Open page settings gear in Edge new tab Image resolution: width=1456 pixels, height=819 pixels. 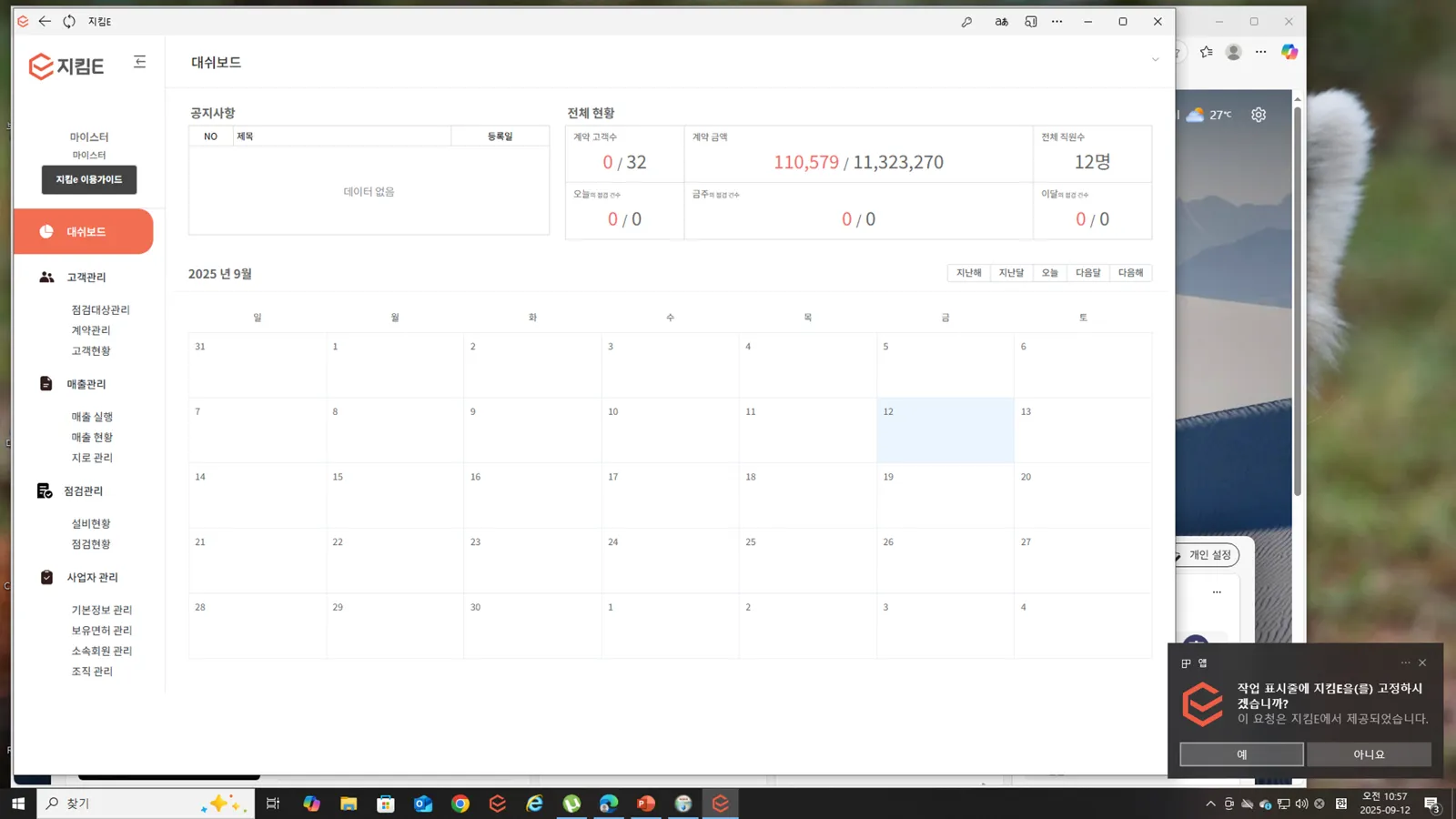click(1259, 115)
